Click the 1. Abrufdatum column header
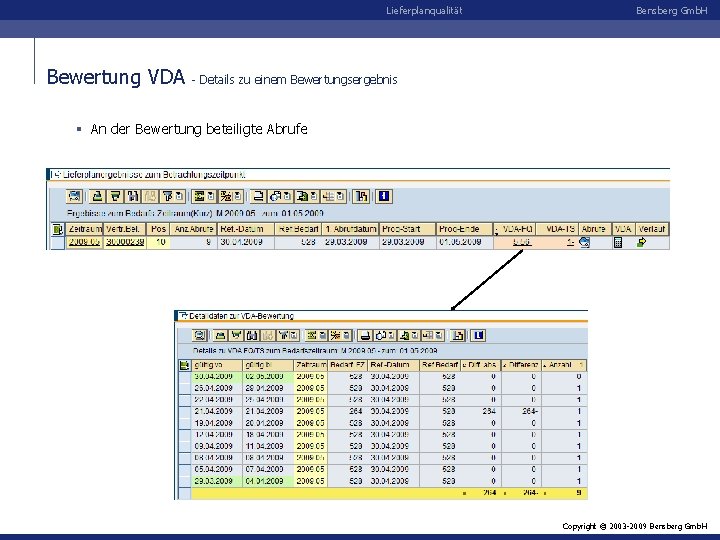 (x=350, y=229)
